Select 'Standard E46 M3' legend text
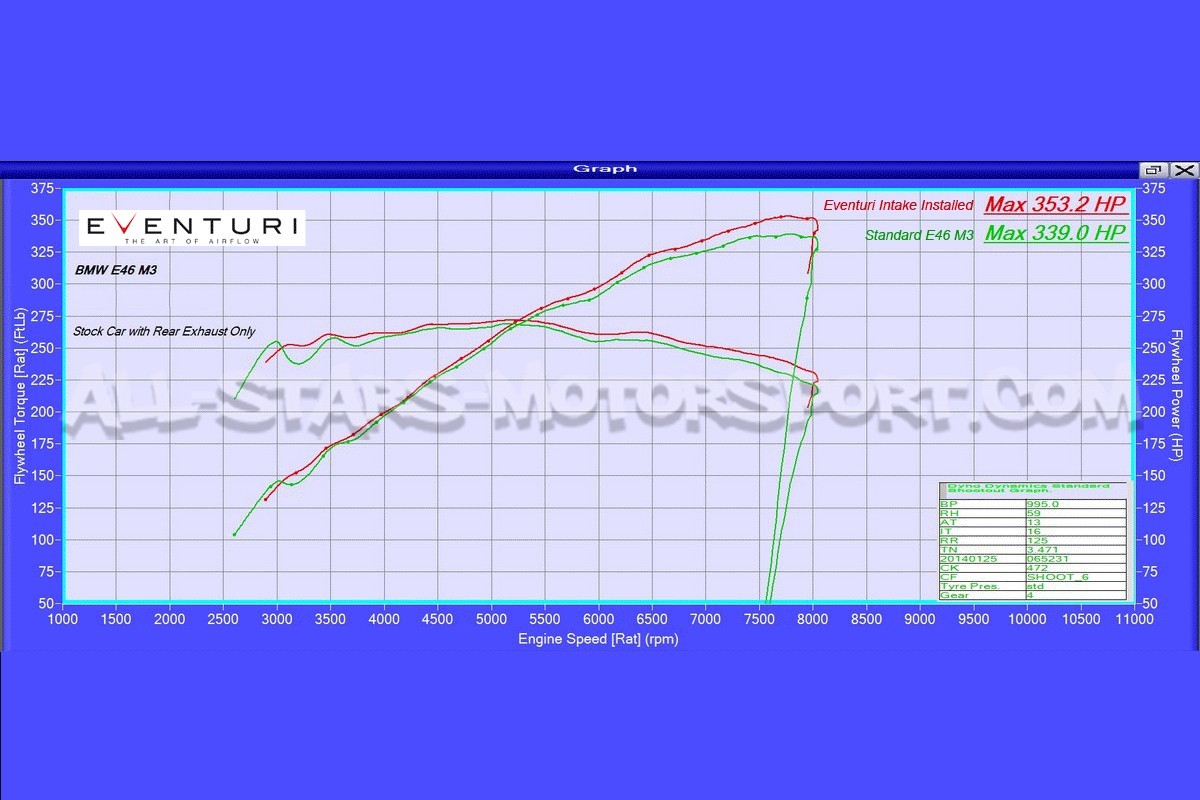Image resolution: width=1200 pixels, height=800 pixels. pos(921,235)
